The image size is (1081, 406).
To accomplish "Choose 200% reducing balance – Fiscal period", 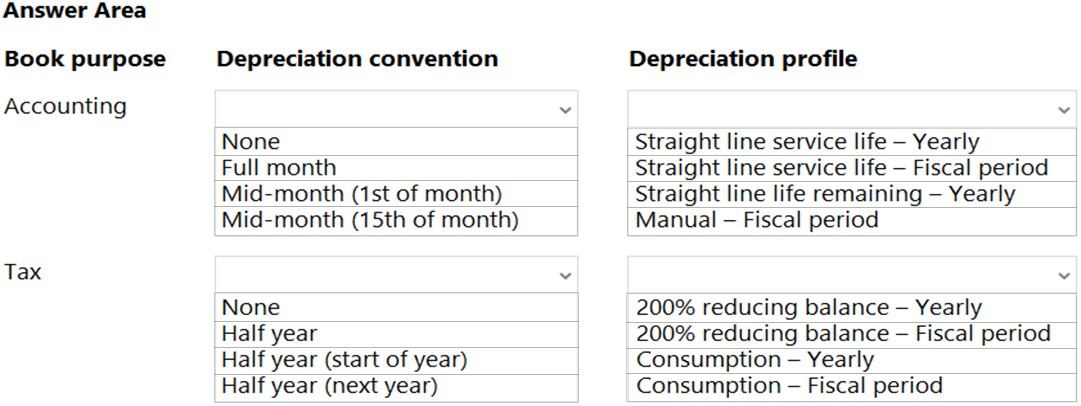I will click(x=851, y=334).
